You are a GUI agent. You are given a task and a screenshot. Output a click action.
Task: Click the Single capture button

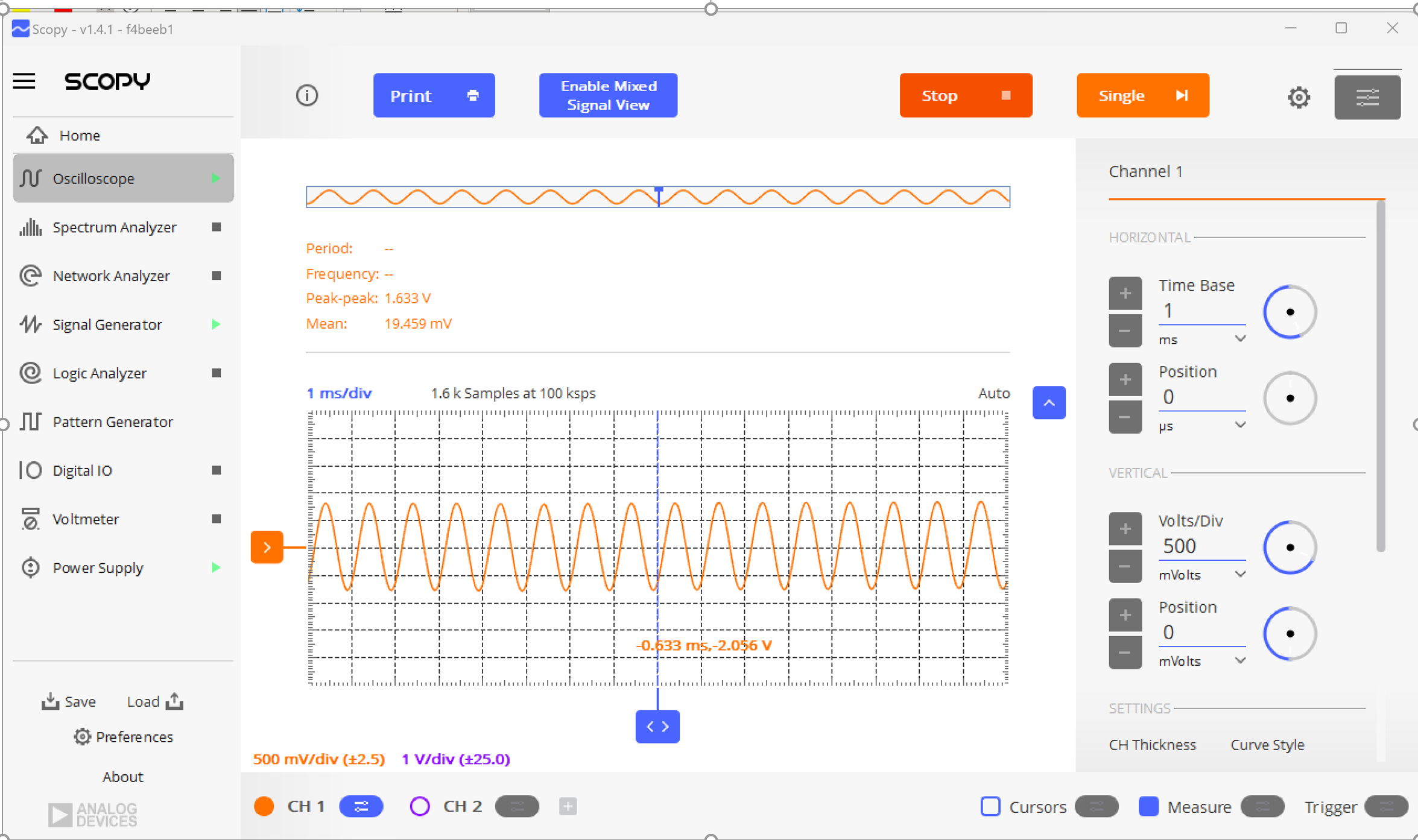tap(1142, 95)
